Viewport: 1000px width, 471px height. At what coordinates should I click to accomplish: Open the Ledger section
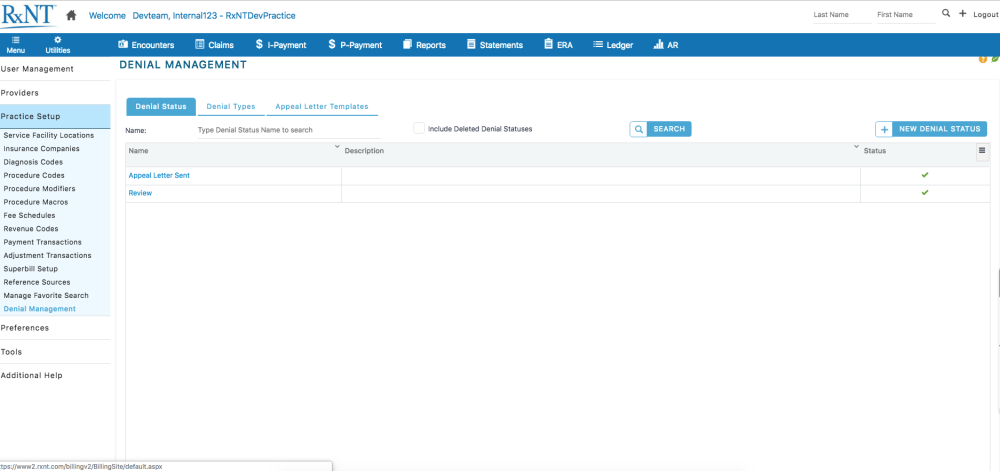point(613,45)
